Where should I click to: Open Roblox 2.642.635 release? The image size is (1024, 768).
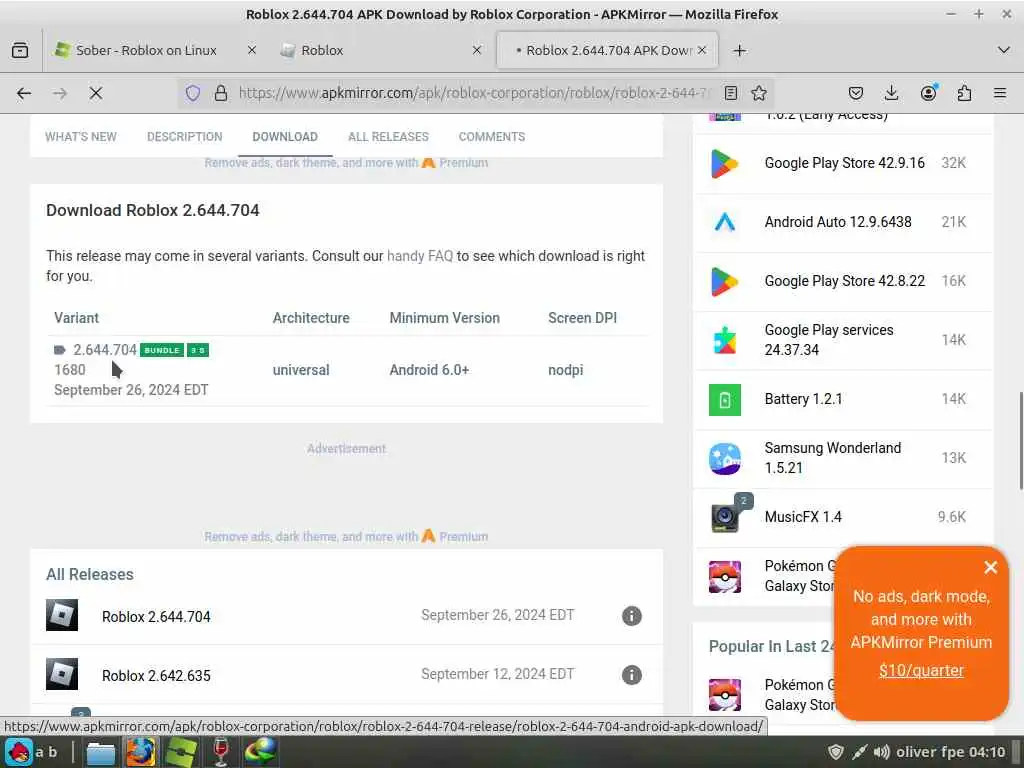156,675
